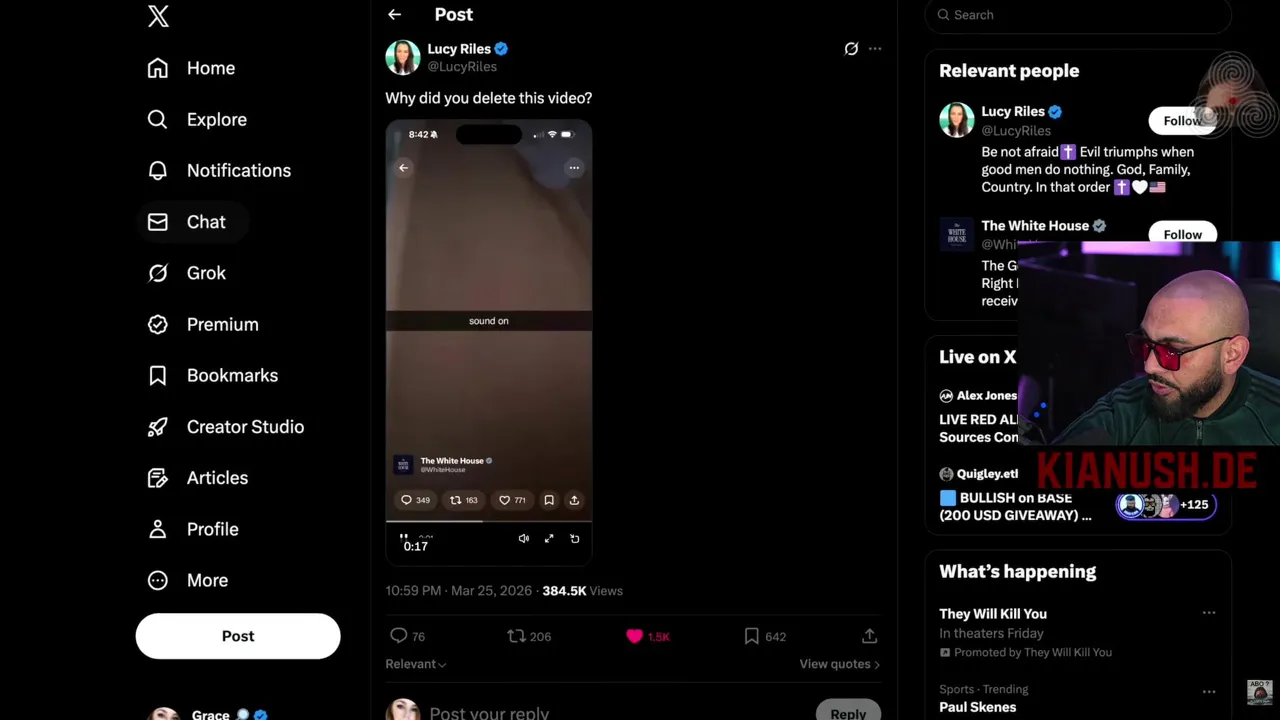Open options for They Will Kill You trend
The width and height of the screenshot is (1280, 720).
pyautogui.click(x=1209, y=613)
